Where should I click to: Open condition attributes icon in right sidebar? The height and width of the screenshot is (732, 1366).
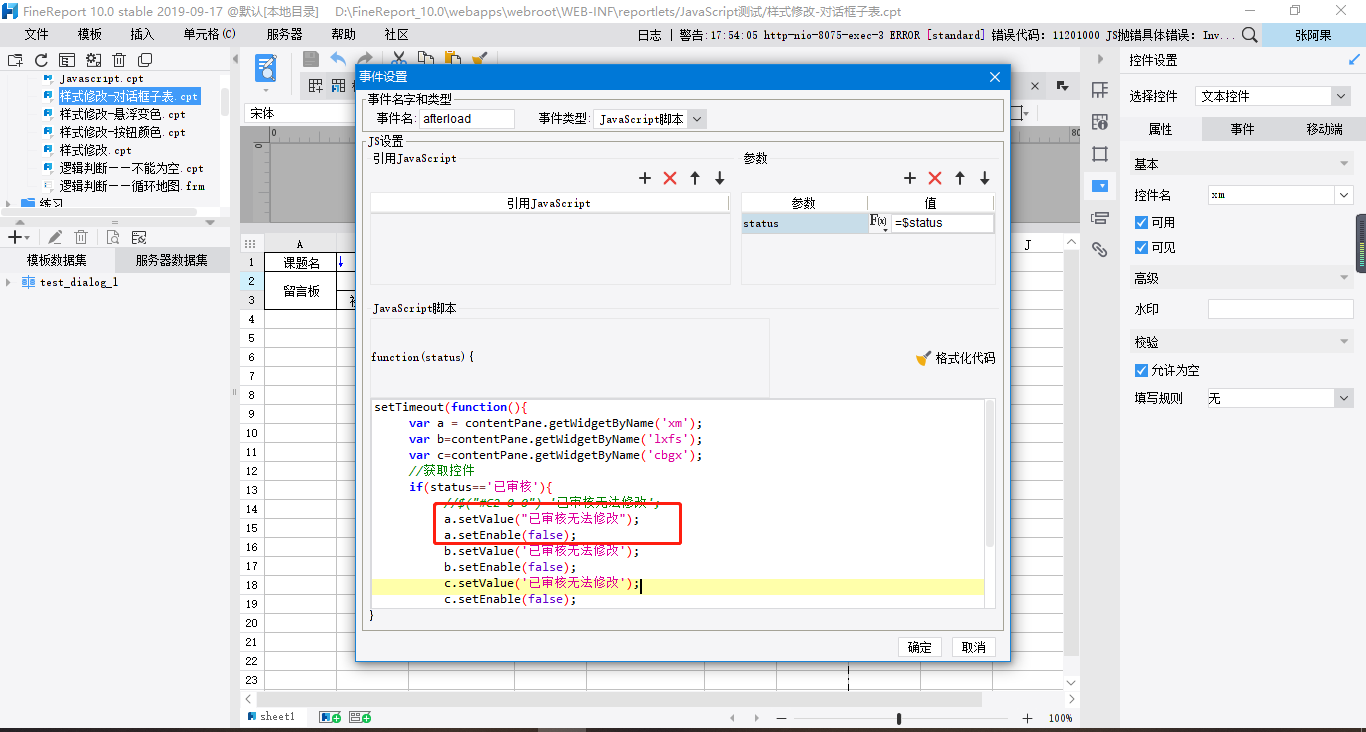(1100, 217)
